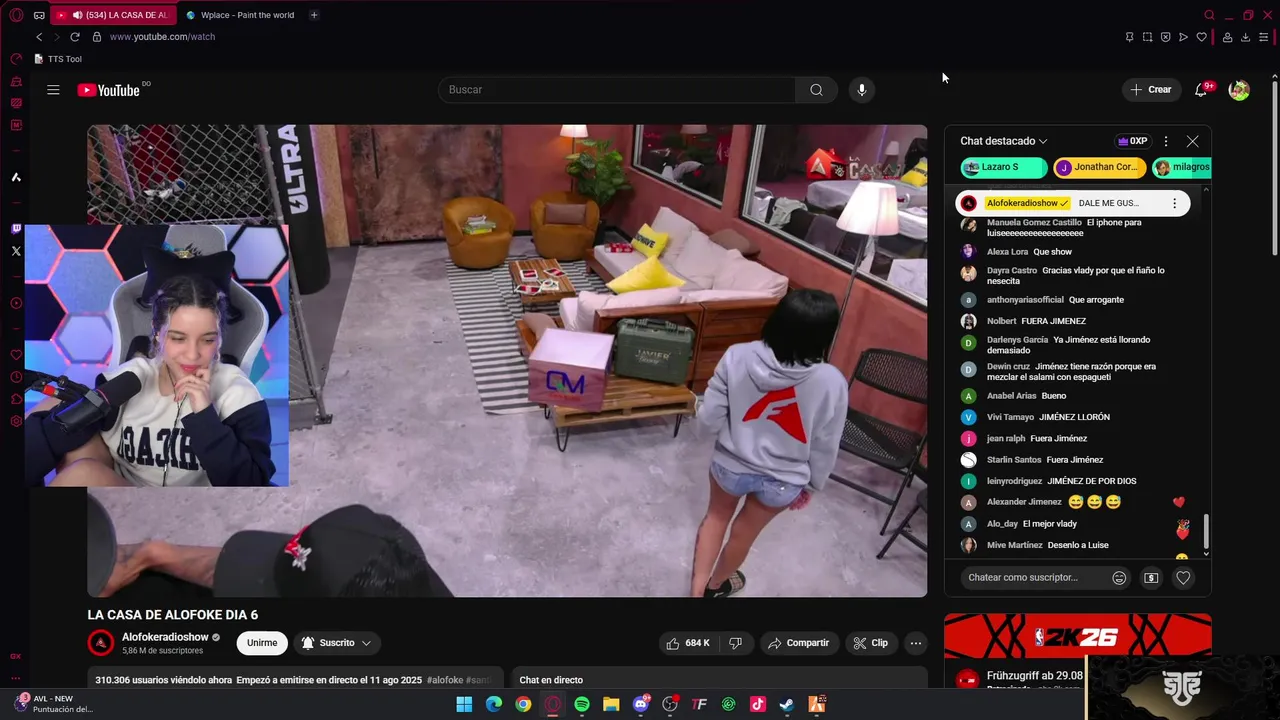Open the NBA 2K26 ad thumbnail
The height and width of the screenshot is (720, 1280).
1078,637
